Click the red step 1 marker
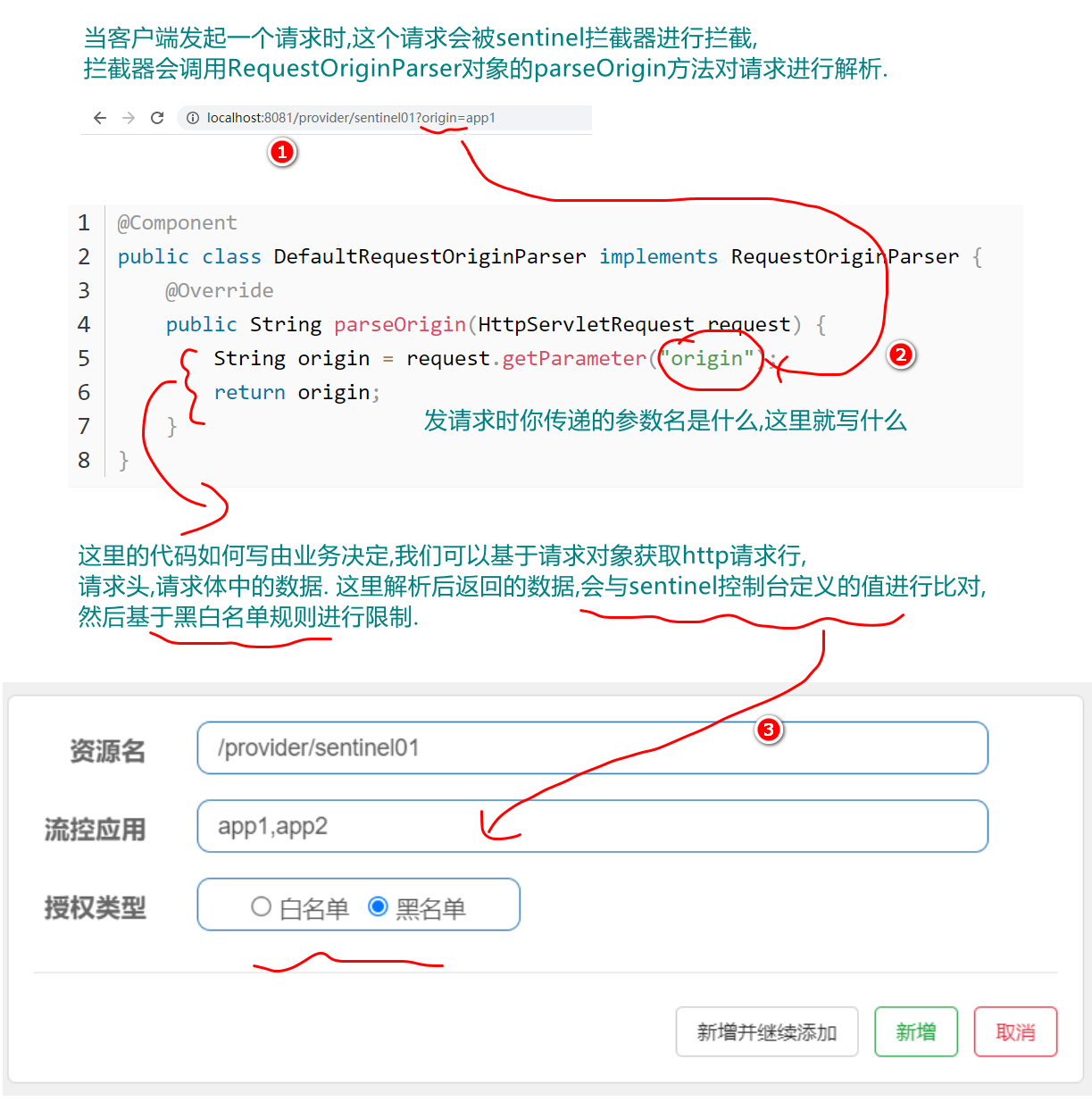 coord(282,152)
